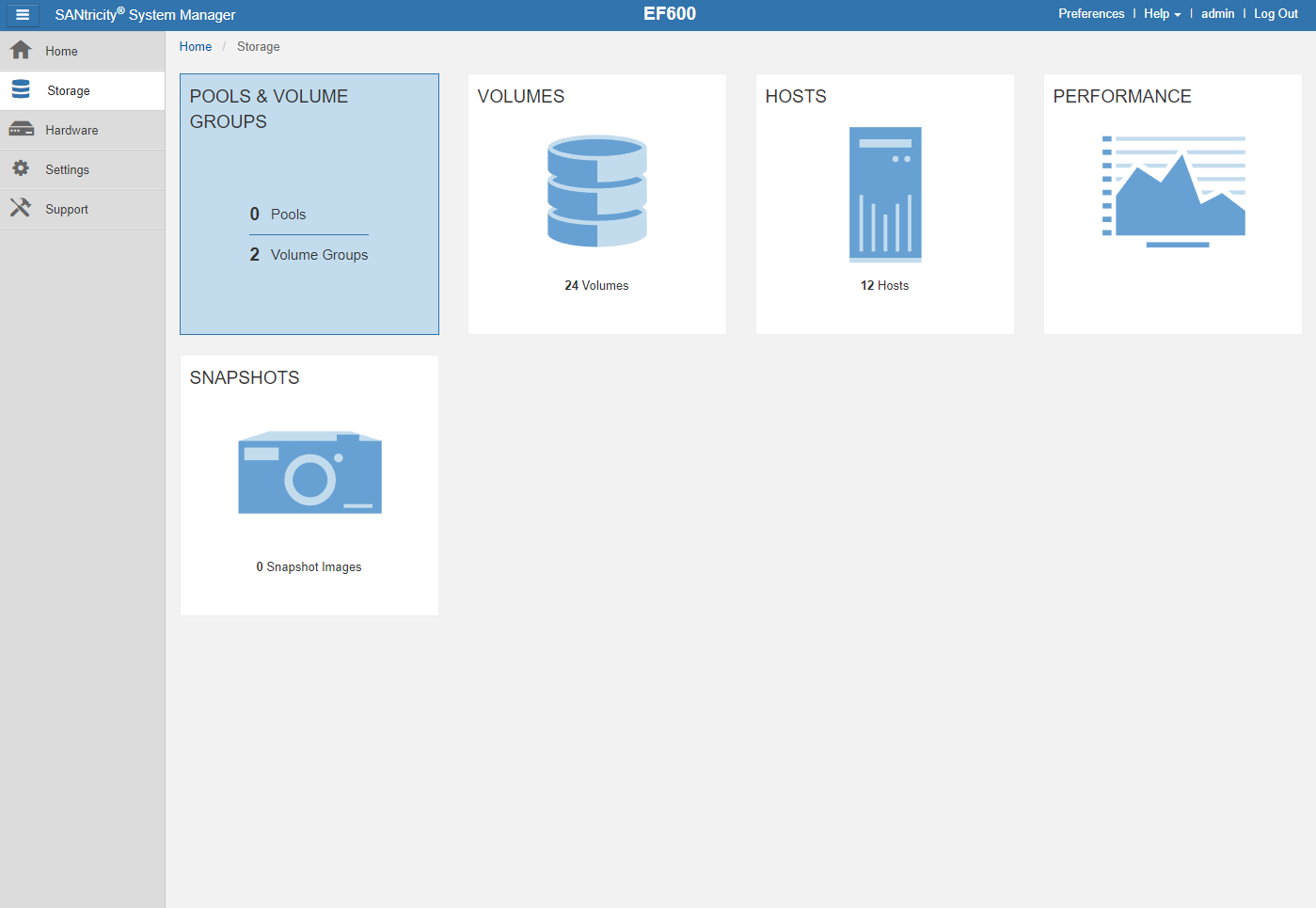This screenshot has width=1316, height=908.
Task: Click the 24 Volumes label
Action: 596,285
